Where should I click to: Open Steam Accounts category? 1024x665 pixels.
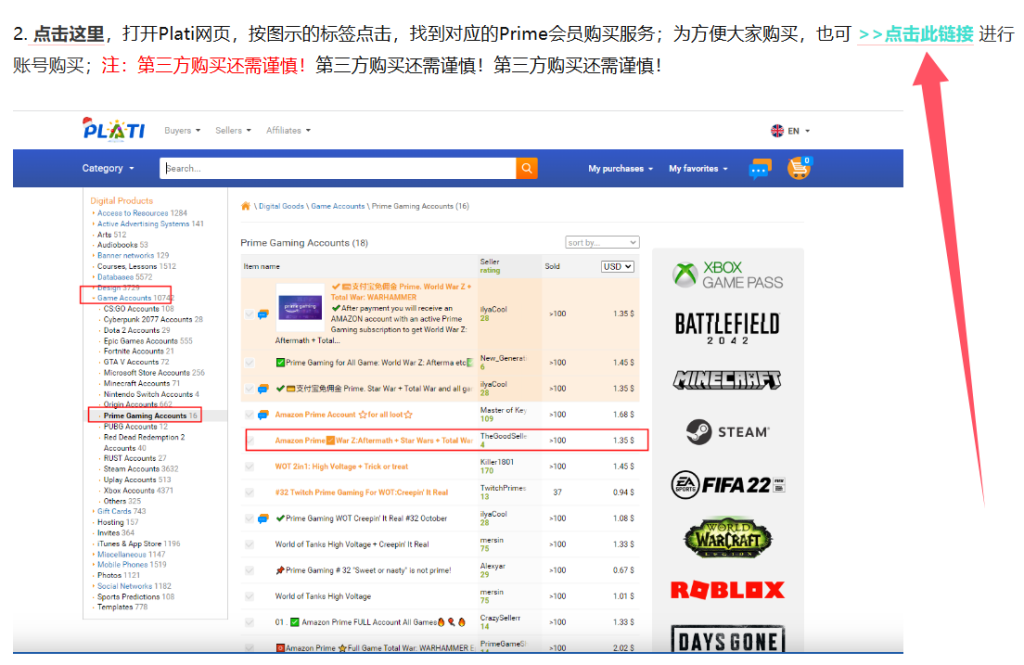131,469
